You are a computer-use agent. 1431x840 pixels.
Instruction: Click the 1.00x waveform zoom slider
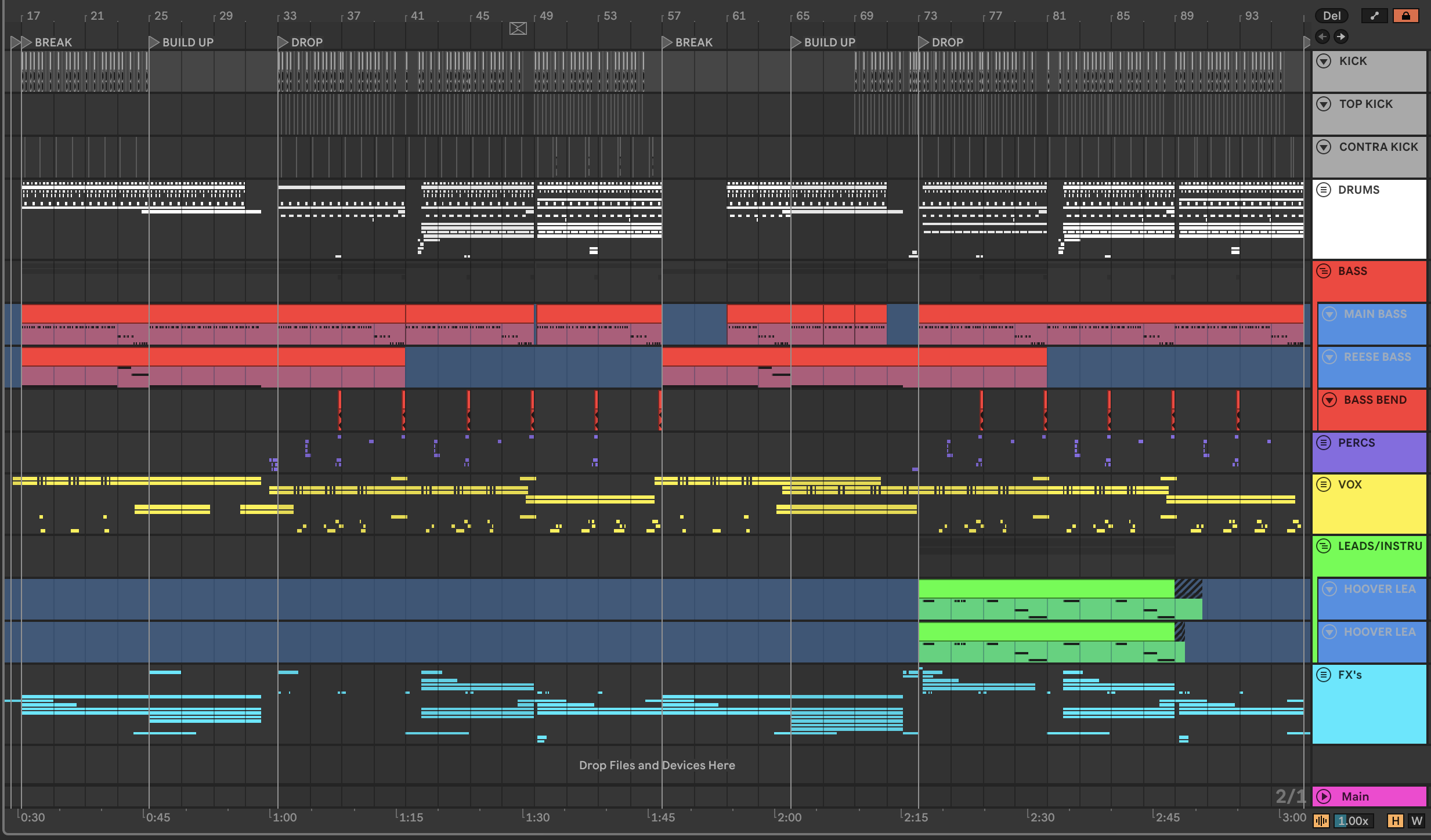1353,821
